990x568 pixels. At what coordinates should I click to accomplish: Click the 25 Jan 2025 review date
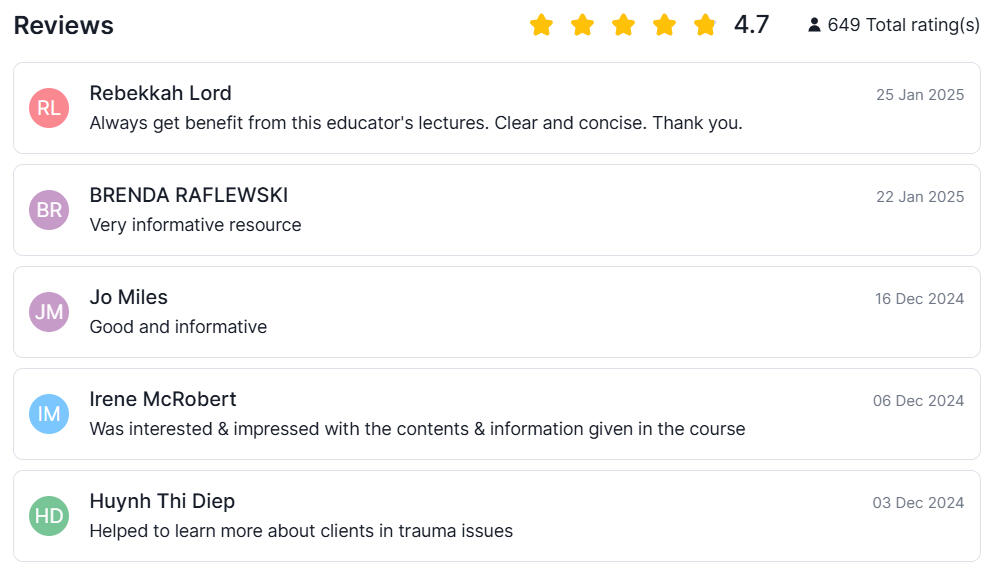(x=920, y=95)
